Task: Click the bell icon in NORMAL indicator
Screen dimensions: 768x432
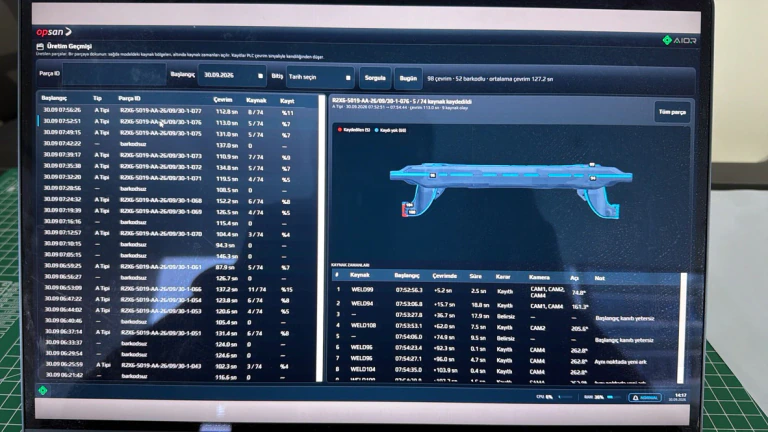Action: coord(636,398)
